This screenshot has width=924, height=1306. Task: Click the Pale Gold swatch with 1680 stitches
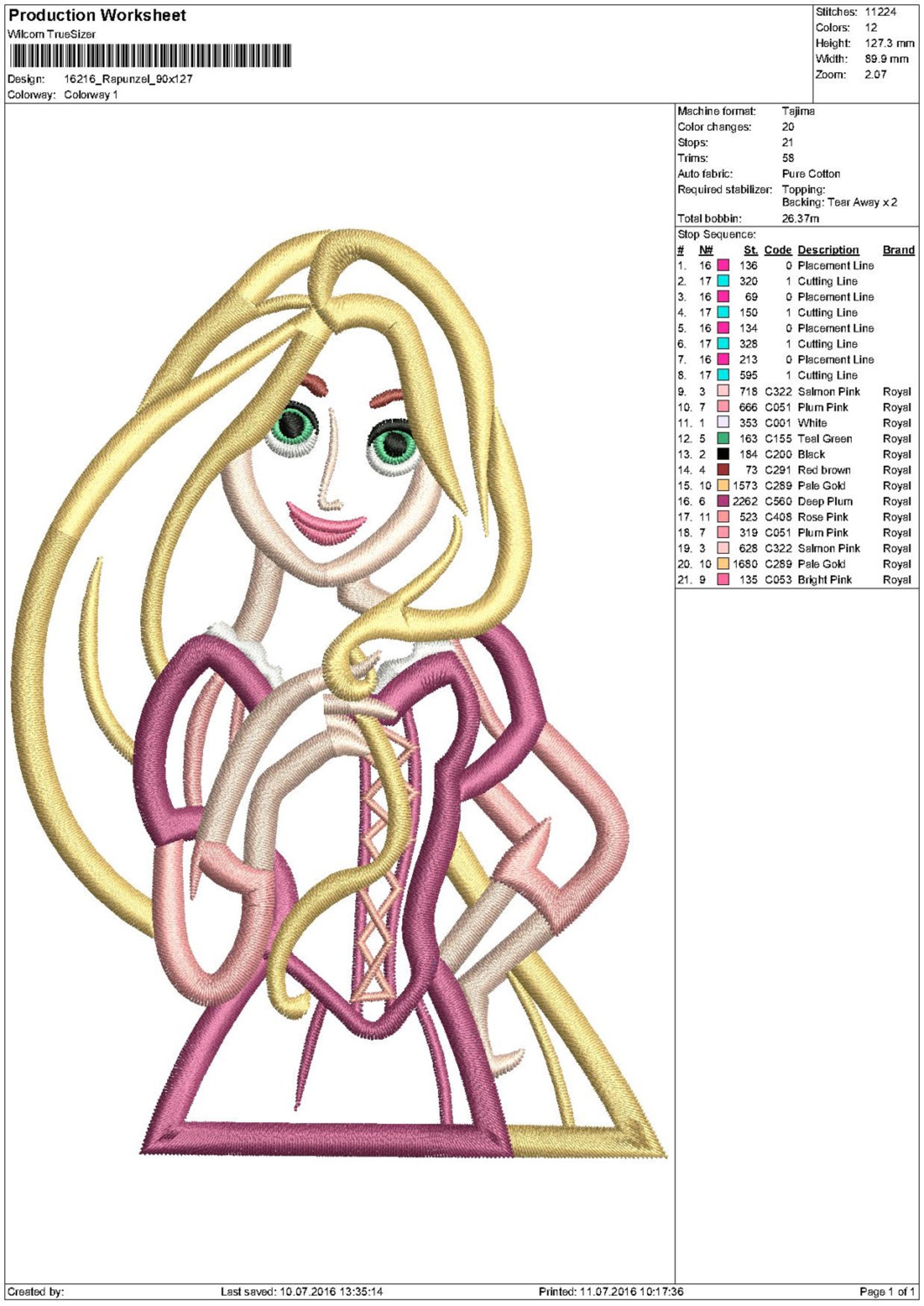tap(723, 564)
